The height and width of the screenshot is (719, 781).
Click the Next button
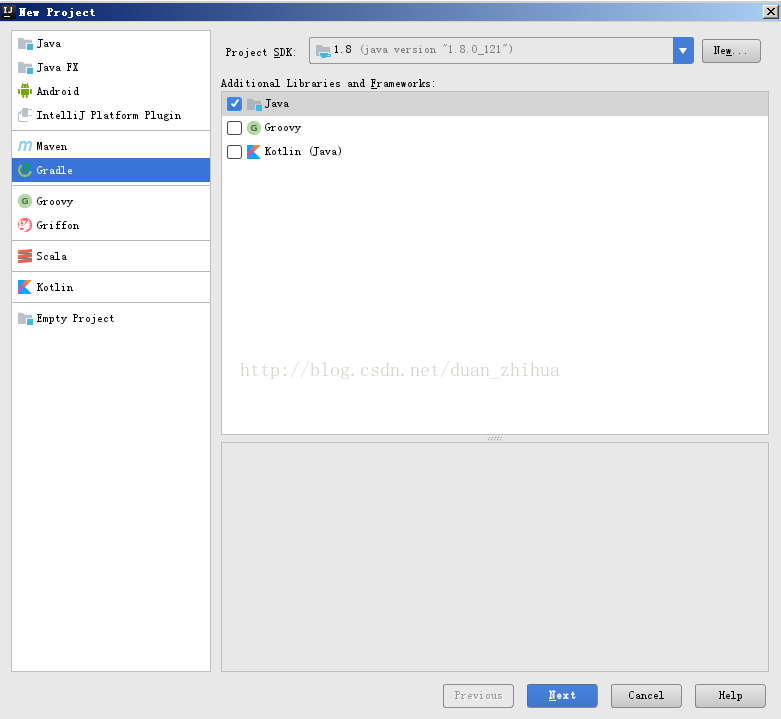pos(562,696)
